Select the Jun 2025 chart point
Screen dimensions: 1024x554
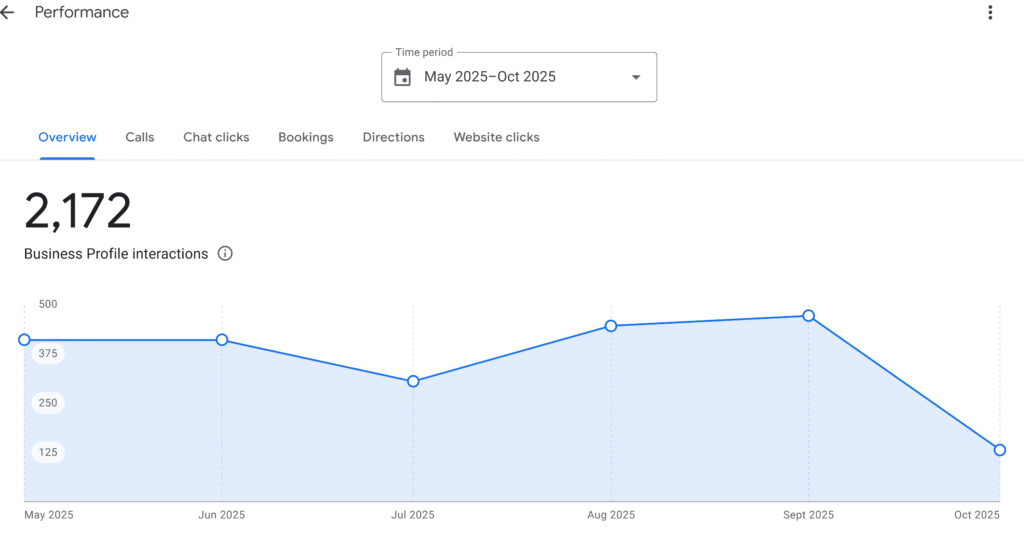pos(222,340)
